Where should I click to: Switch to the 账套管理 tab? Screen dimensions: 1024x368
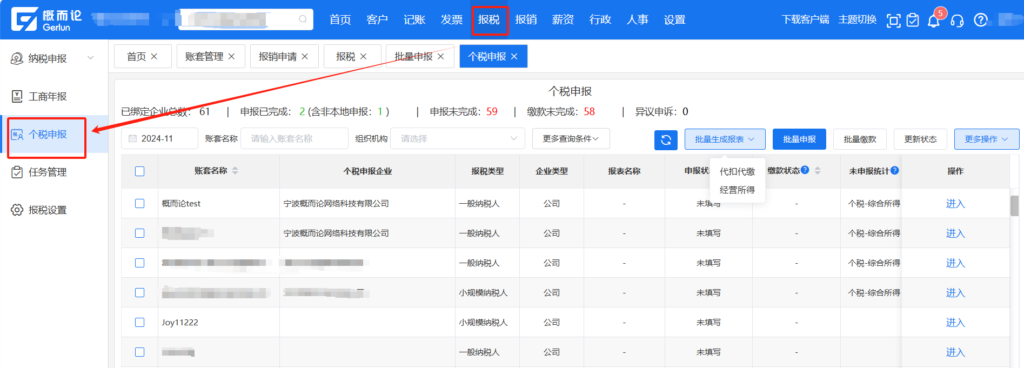pos(210,57)
